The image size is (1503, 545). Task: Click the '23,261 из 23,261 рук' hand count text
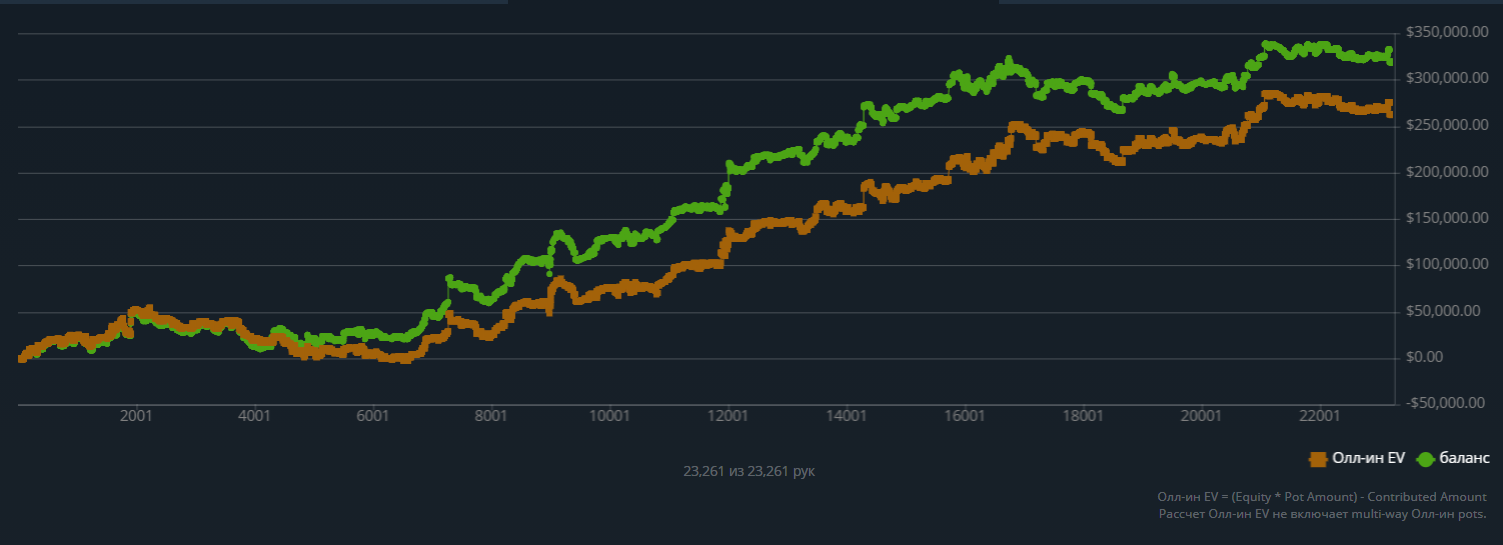(x=749, y=470)
